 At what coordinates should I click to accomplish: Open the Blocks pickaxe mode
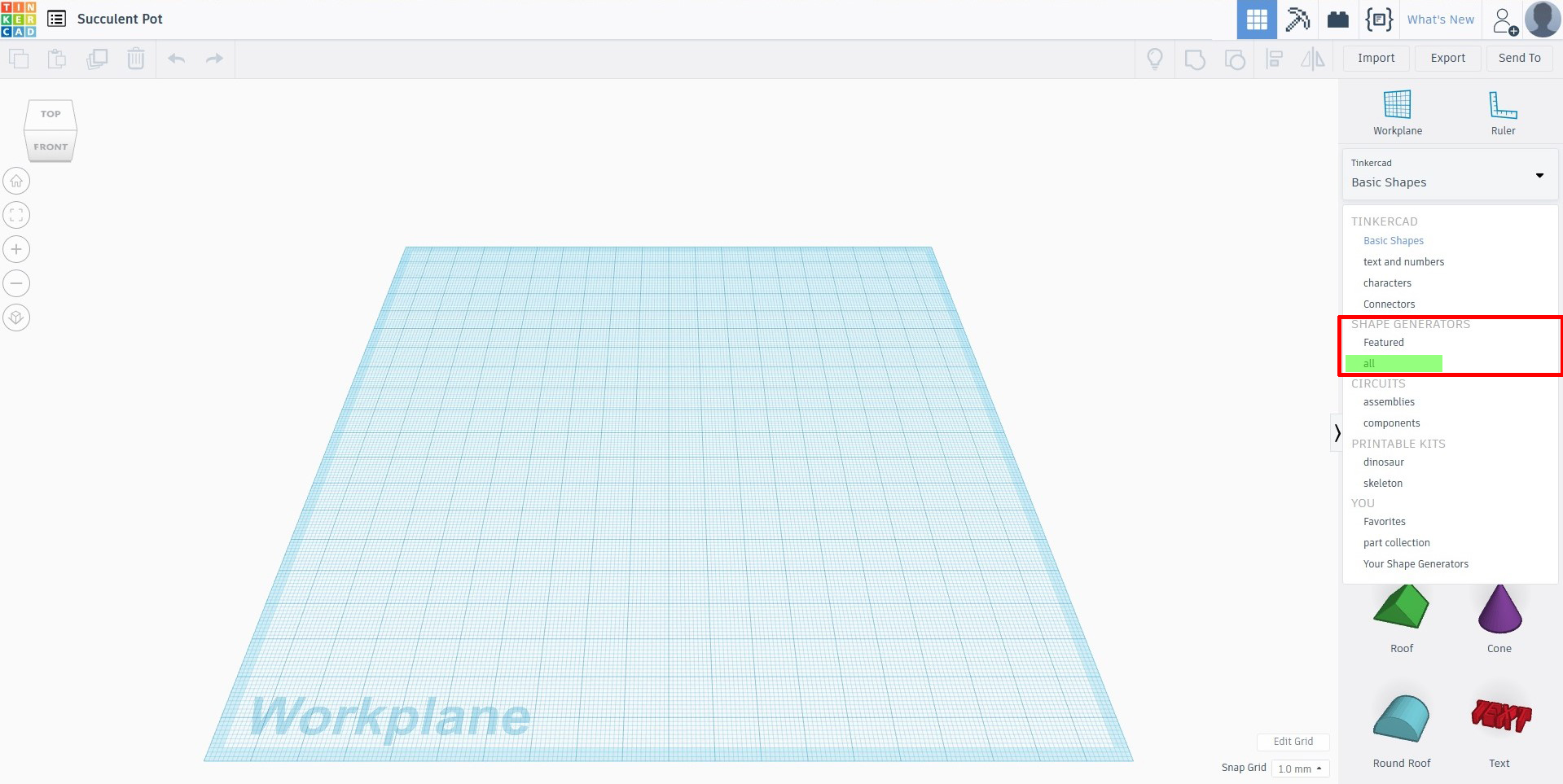click(1297, 20)
